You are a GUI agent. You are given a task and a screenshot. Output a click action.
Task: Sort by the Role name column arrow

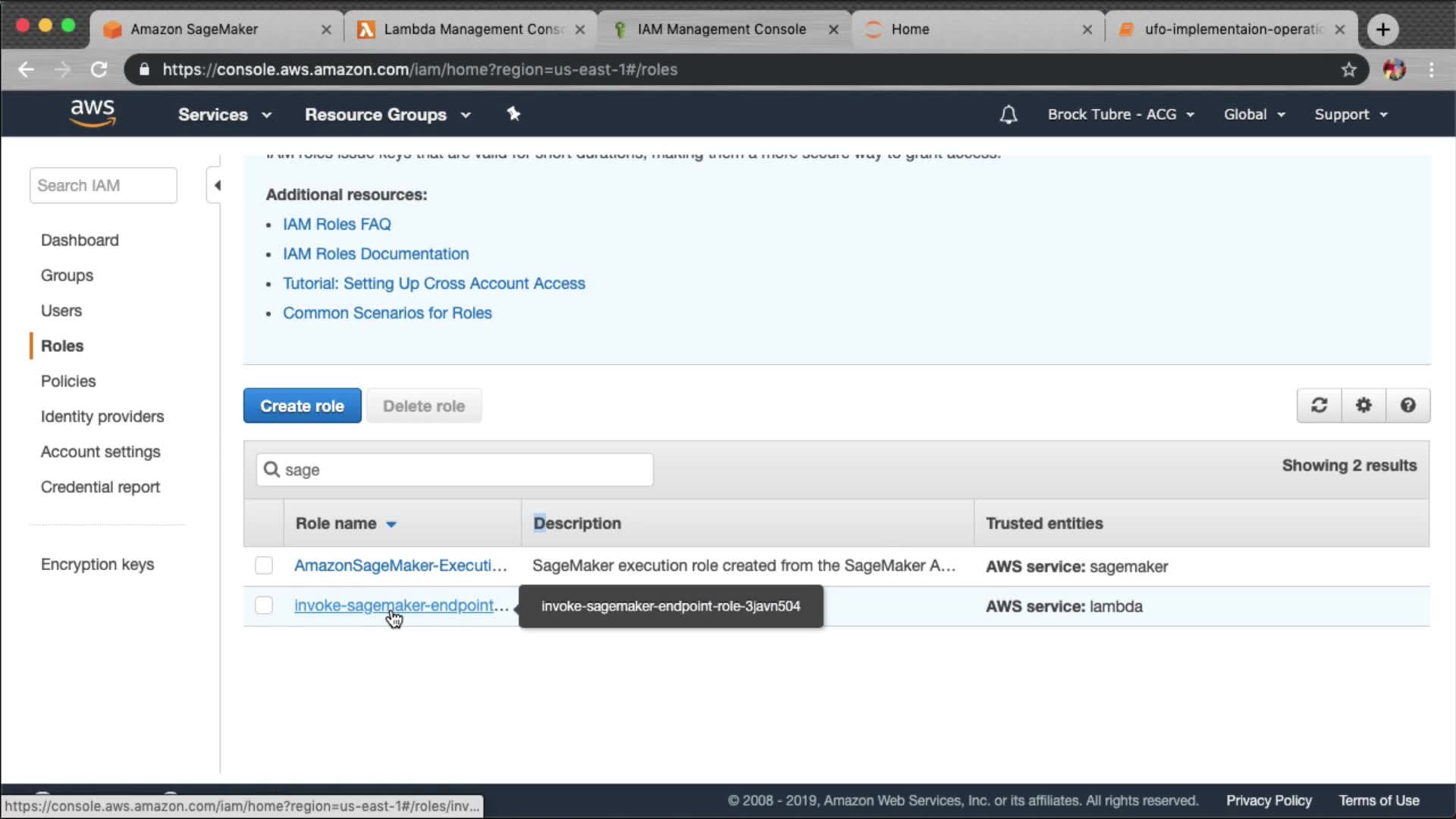tap(391, 524)
